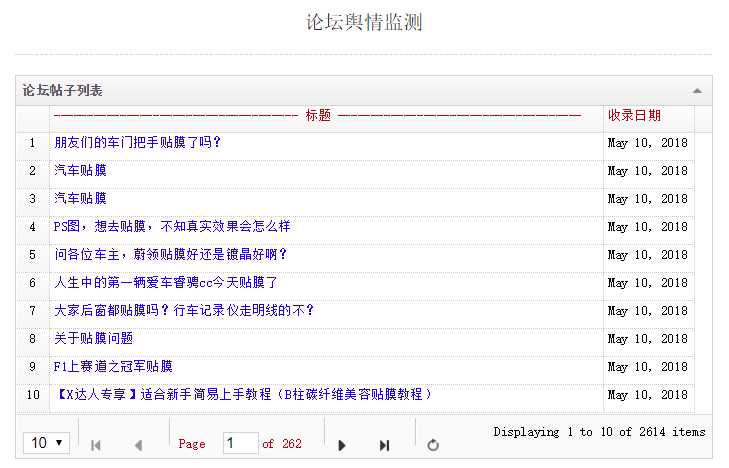Sort by the 收录日期 column header
This screenshot has width=729, height=468.
(634, 116)
